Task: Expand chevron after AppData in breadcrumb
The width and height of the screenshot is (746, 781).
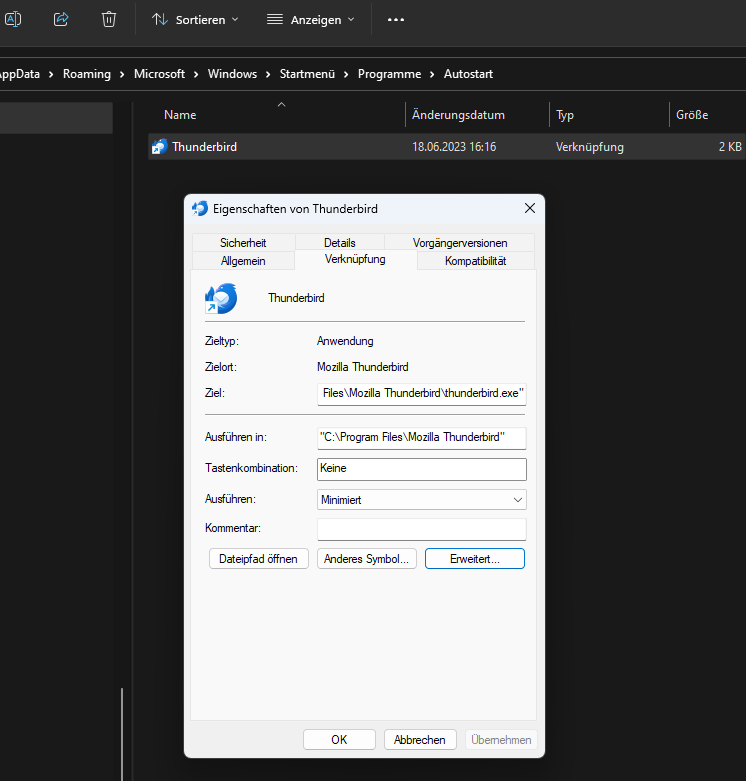Action: click(x=51, y=74)
